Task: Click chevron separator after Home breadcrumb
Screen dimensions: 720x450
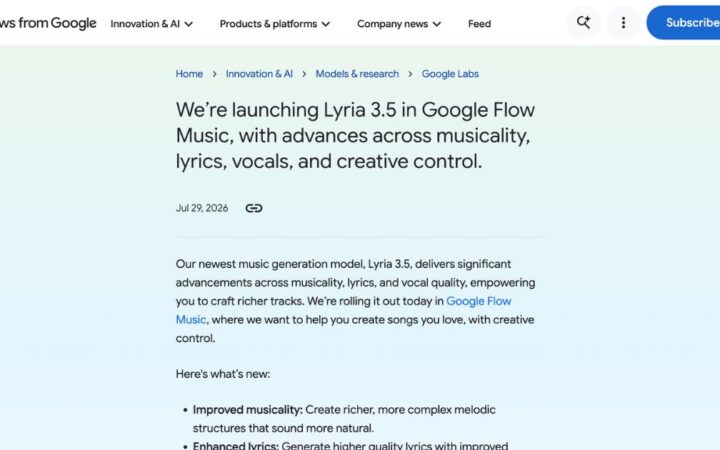Action: (214, 74)
